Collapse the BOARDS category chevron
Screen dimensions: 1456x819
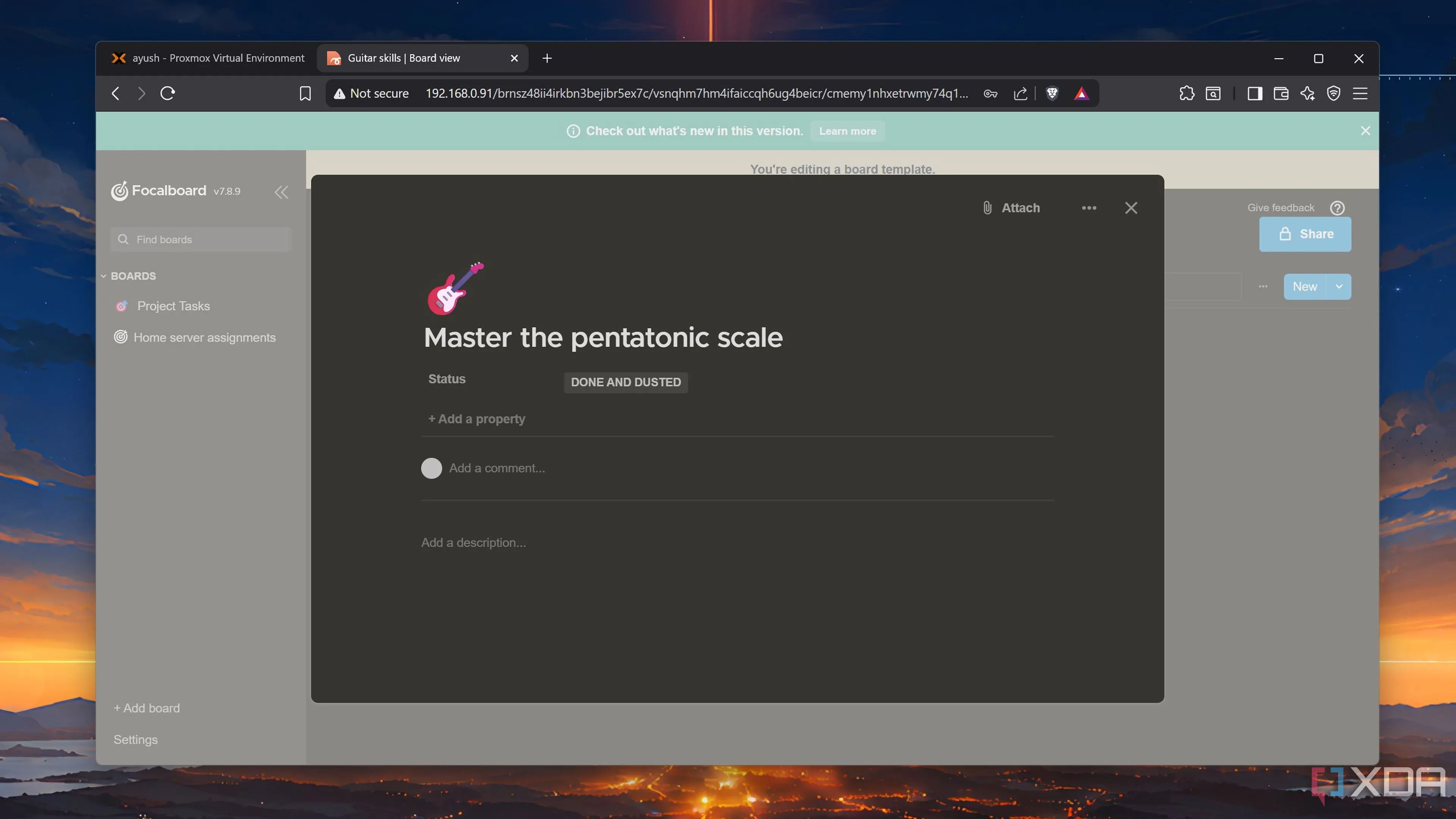104,276
